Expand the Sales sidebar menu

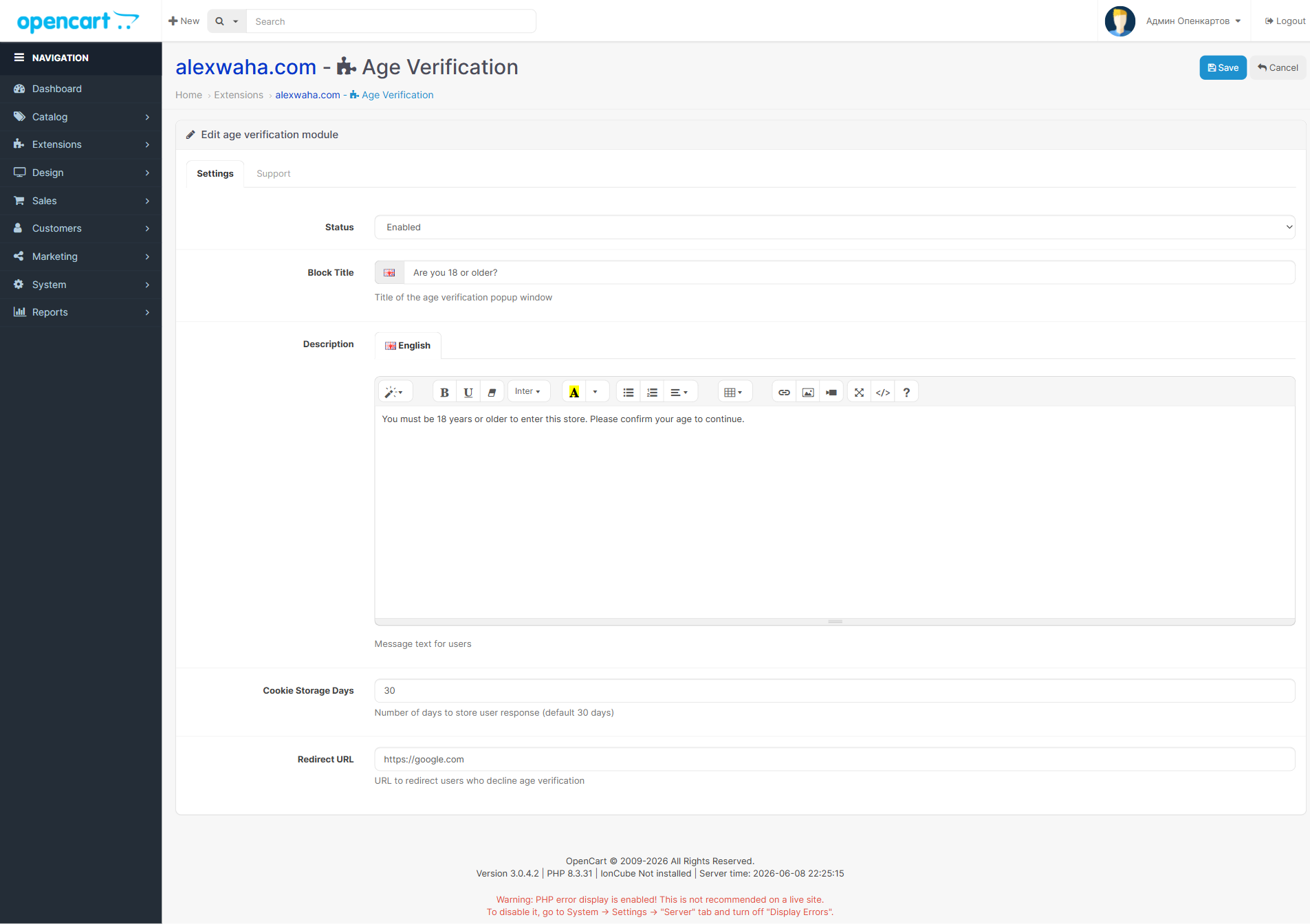point(81,201)
